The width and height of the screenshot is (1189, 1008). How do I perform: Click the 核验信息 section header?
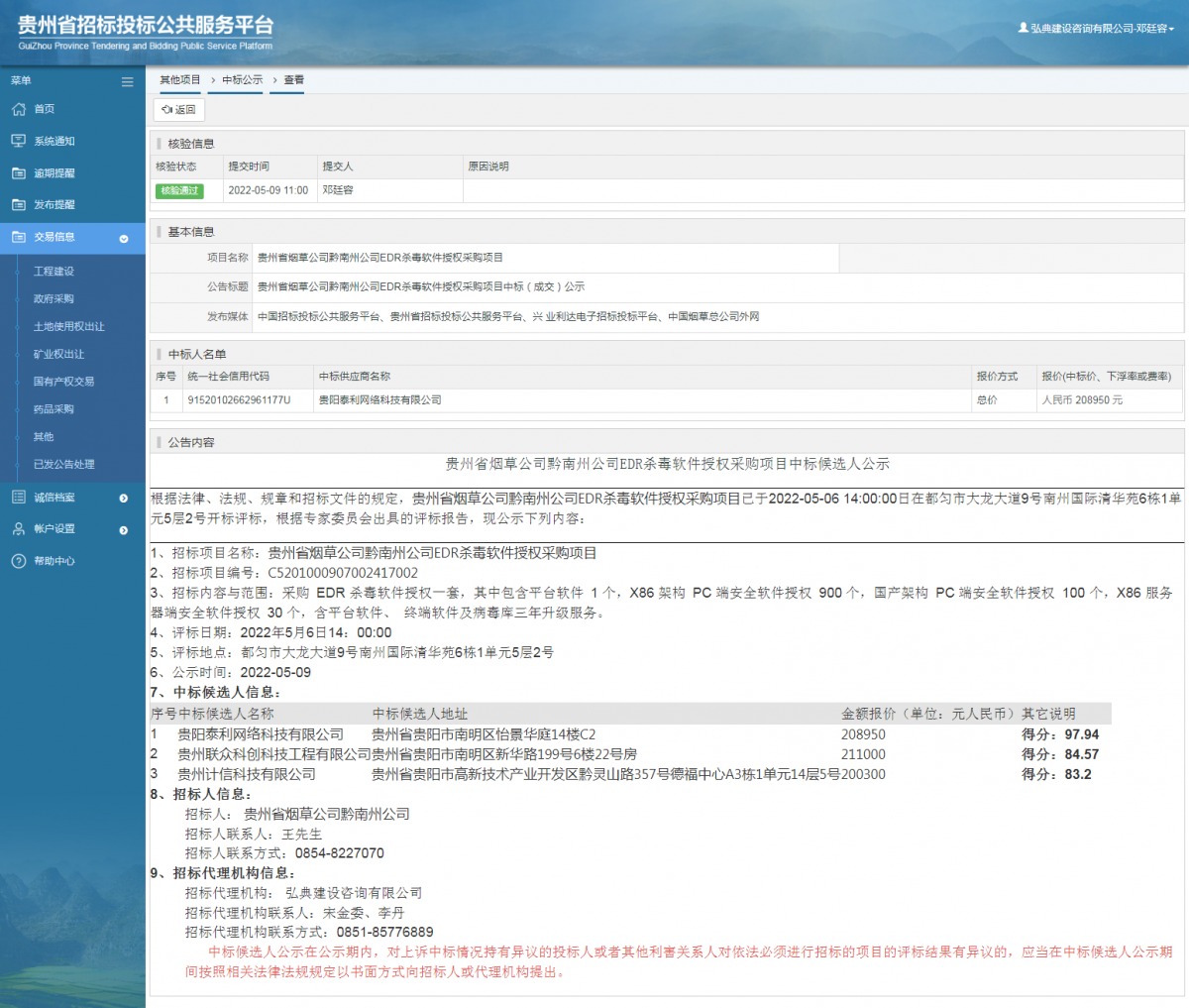tap(191, 144)
